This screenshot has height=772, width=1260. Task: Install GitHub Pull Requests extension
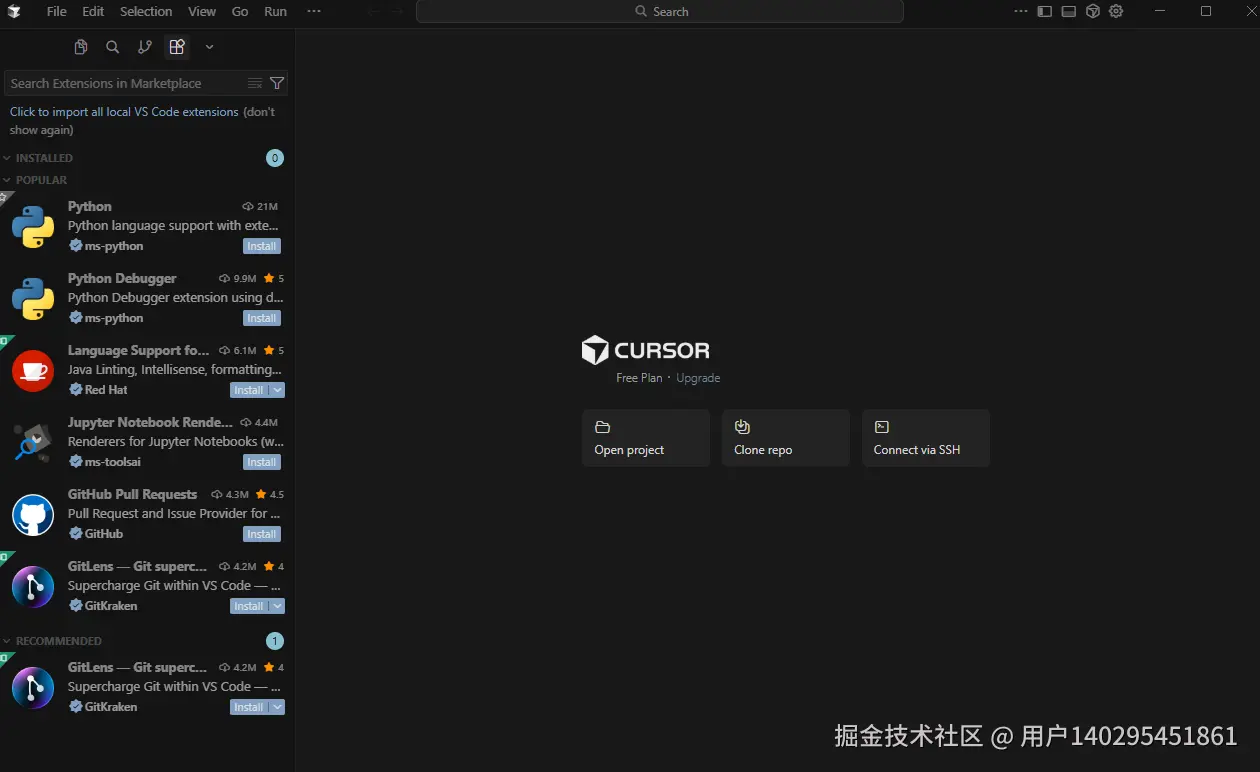pos(262,534)
